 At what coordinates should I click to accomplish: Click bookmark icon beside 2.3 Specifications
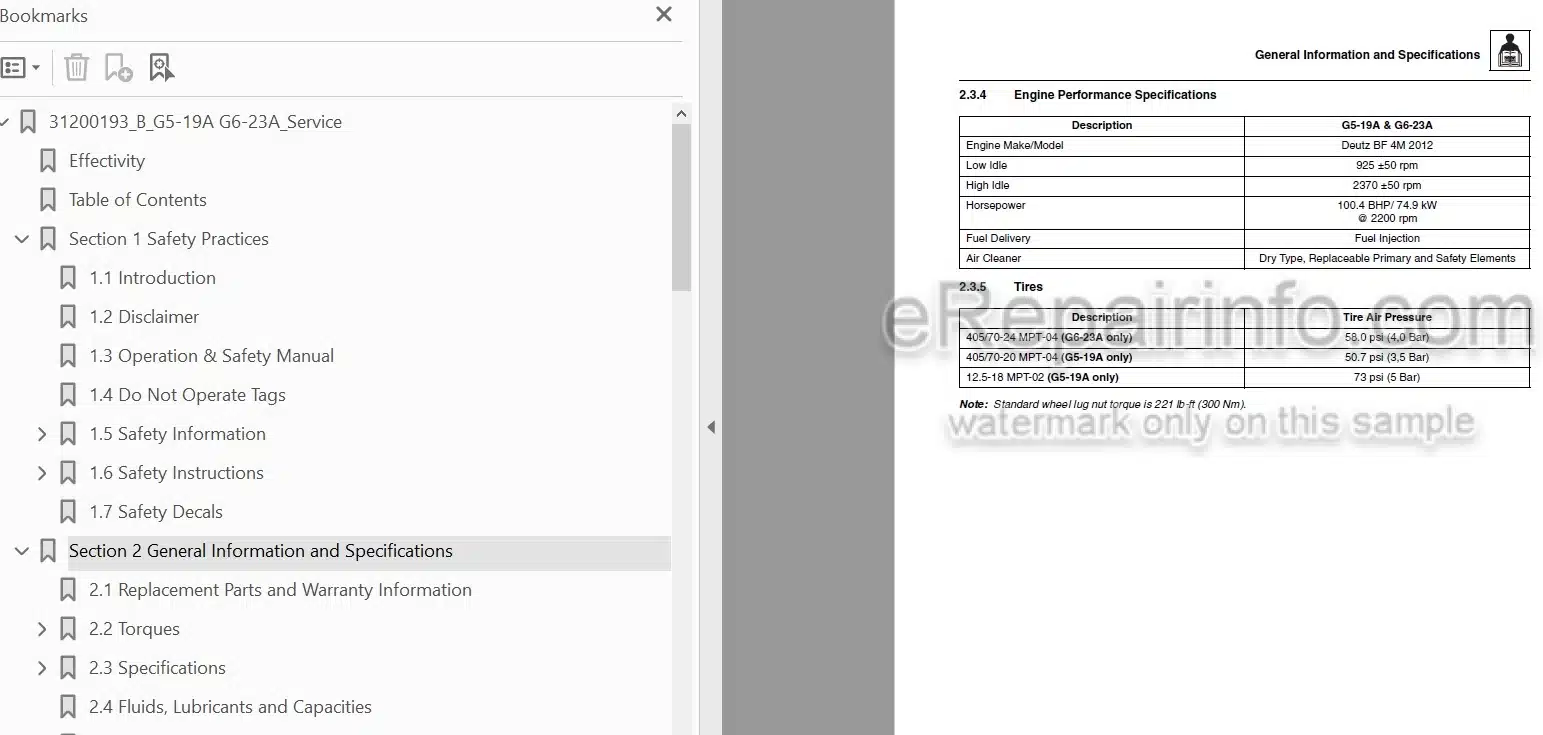tap(68, 668)
